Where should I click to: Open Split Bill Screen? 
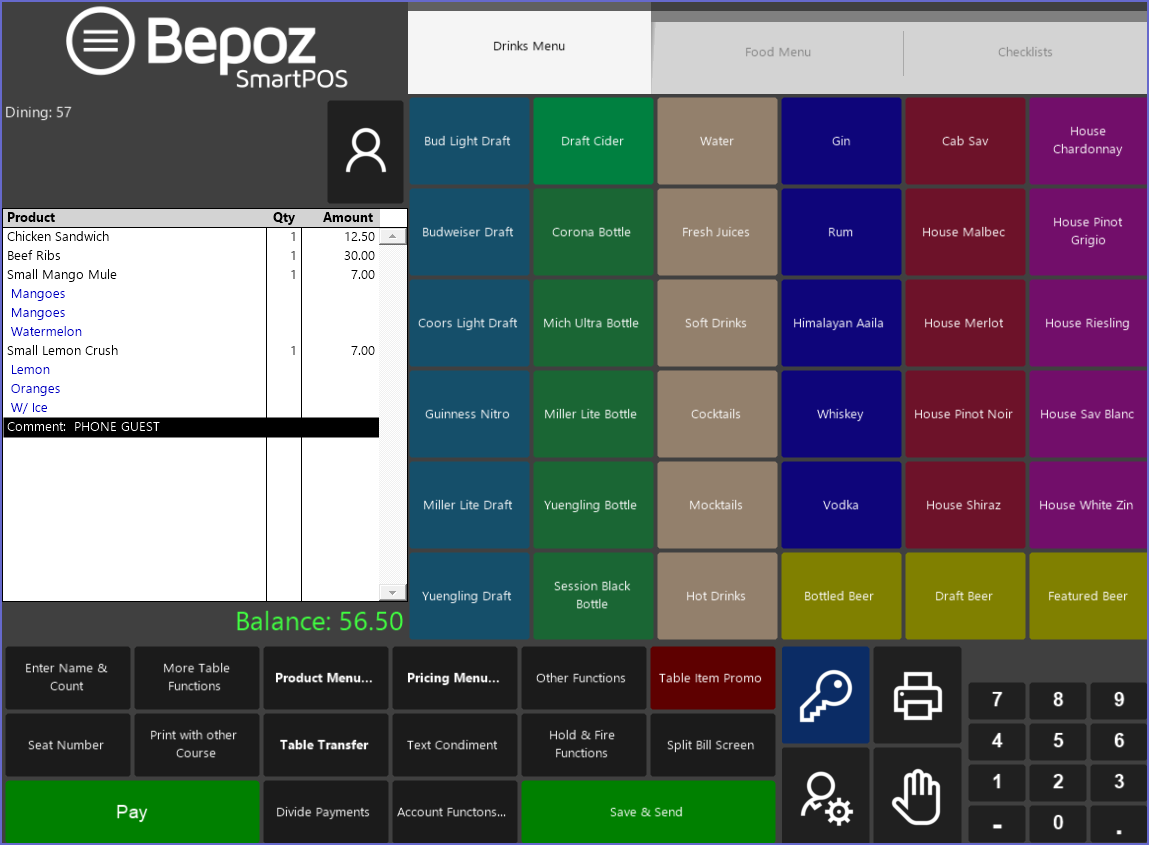[x=711, y=745]
